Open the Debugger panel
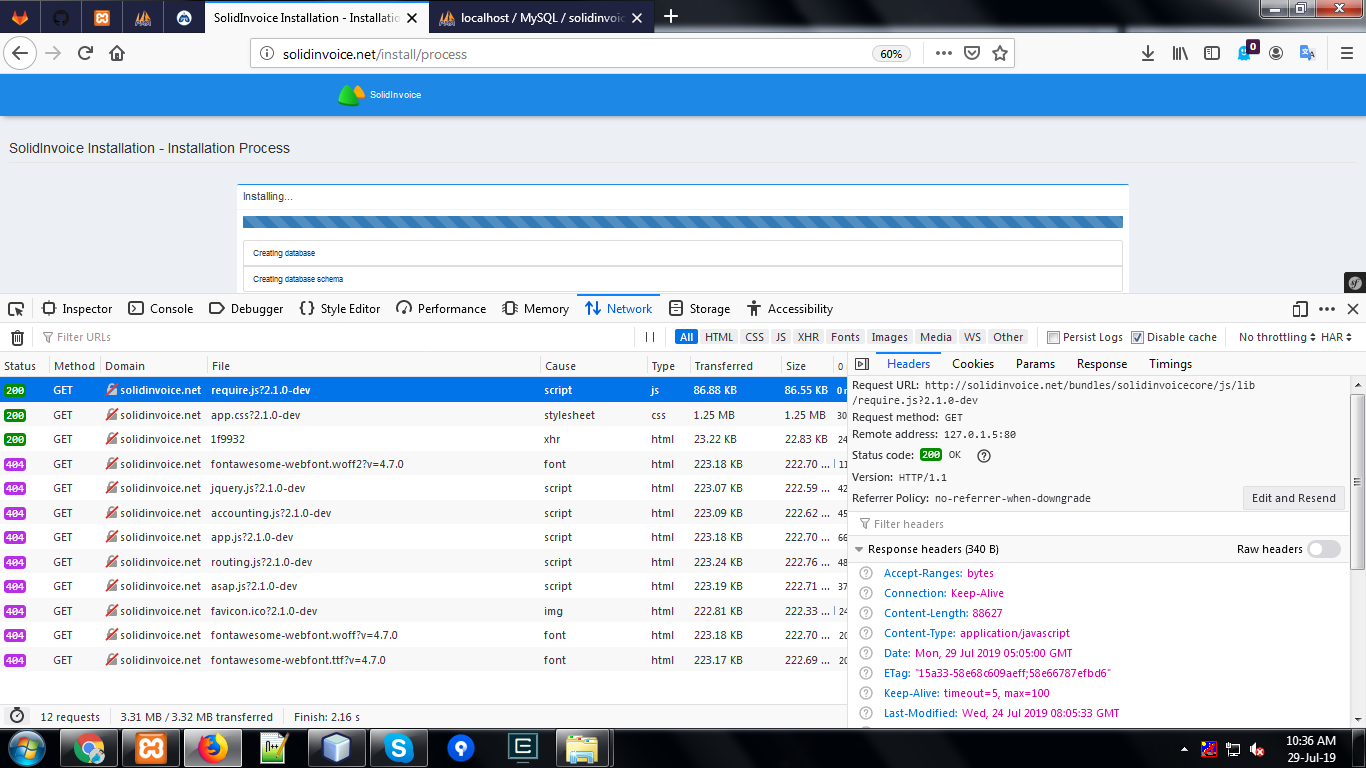Screen dimensions: 1366x768 (246, 309)
